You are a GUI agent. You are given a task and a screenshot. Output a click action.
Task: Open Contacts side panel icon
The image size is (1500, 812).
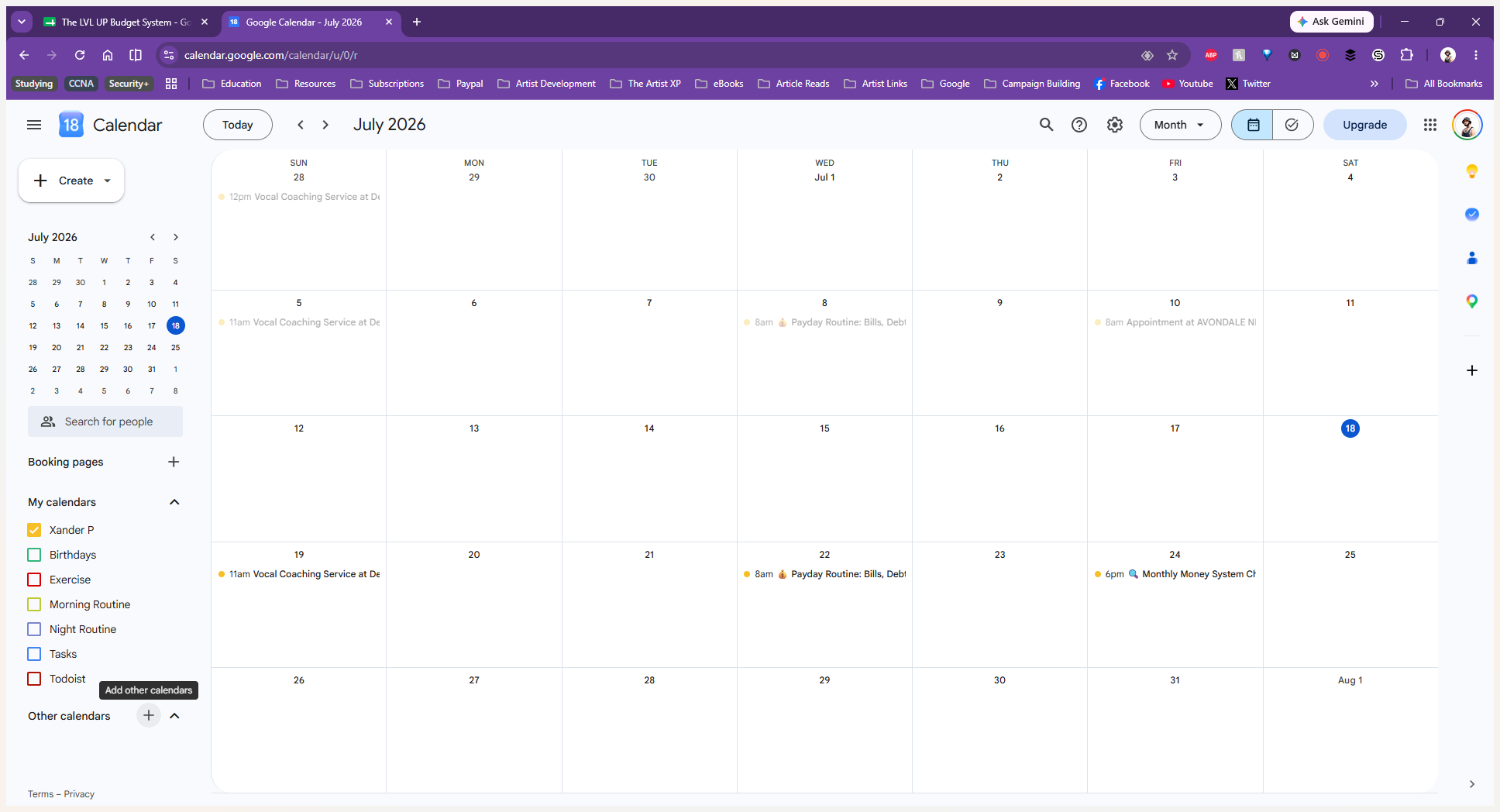(x=1472, y=258)
